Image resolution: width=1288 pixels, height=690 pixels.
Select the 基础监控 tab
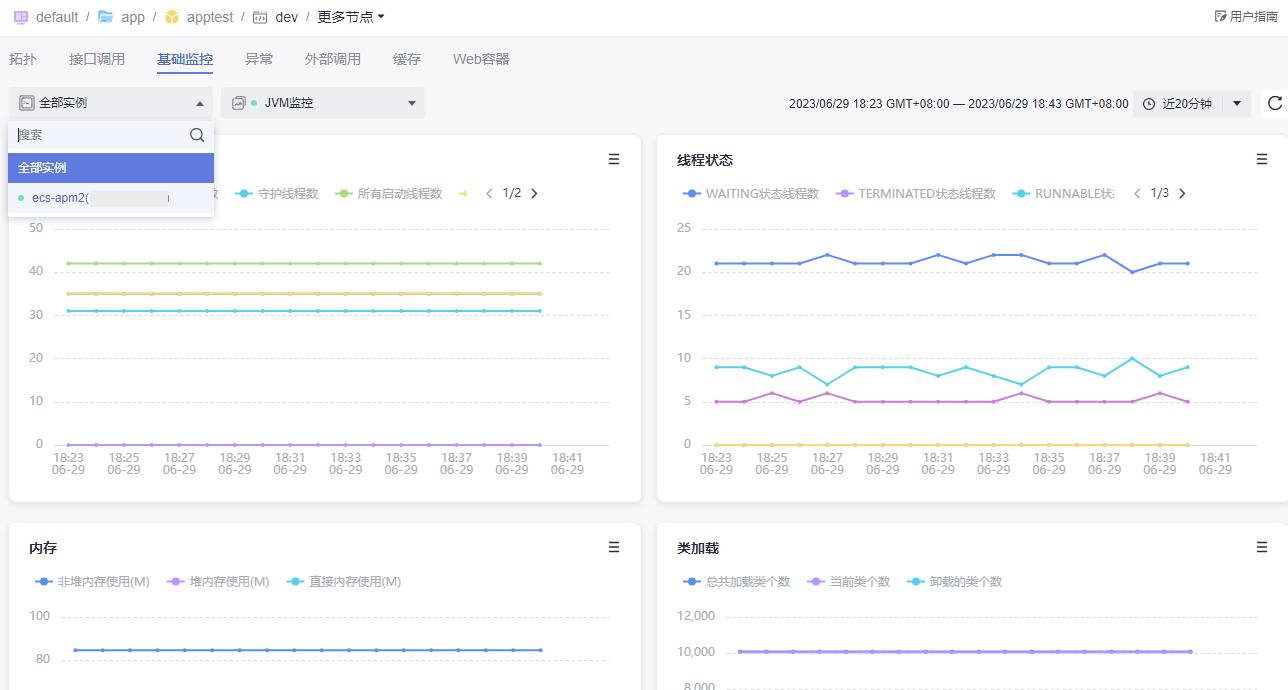coord(185,59)
